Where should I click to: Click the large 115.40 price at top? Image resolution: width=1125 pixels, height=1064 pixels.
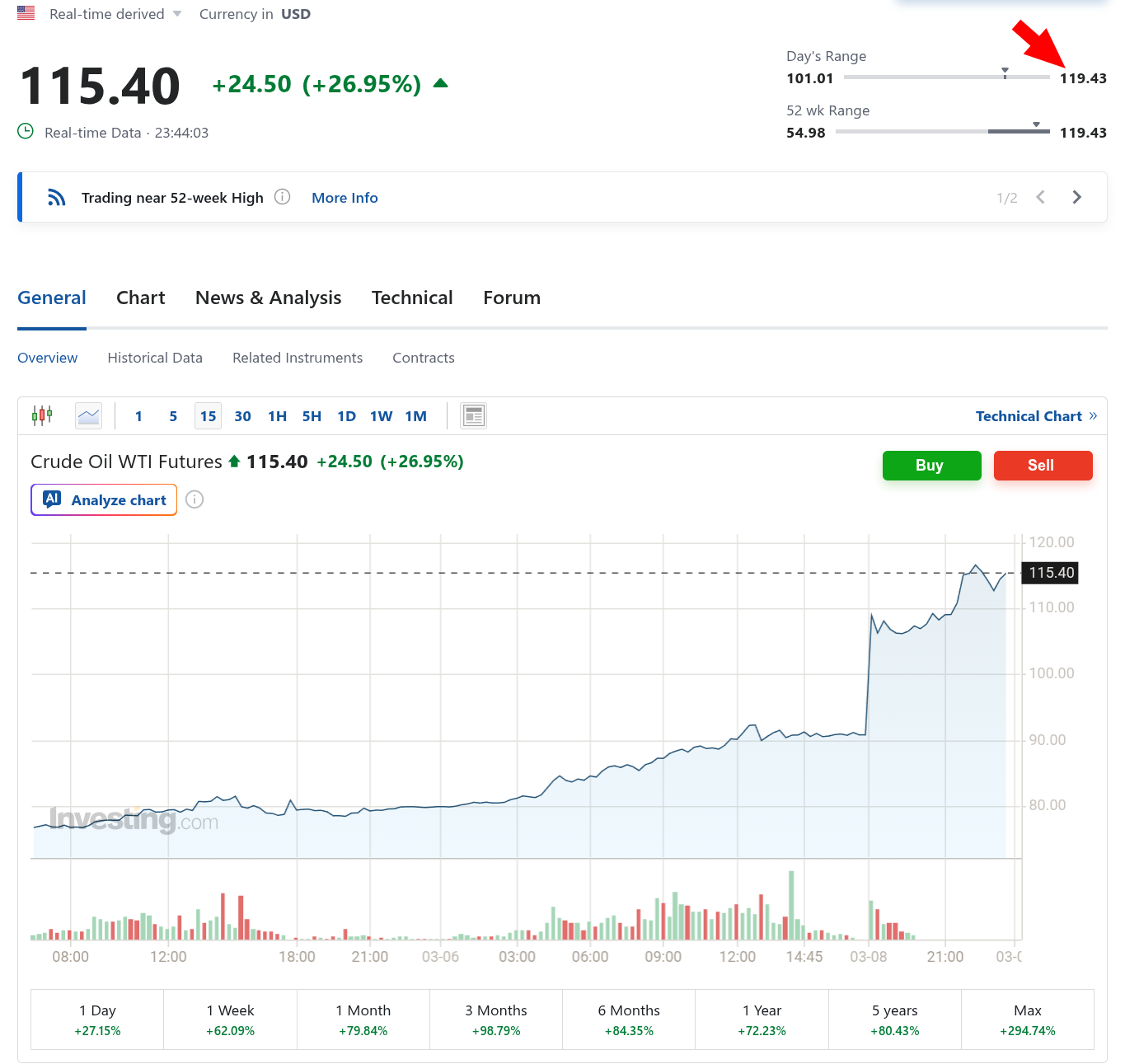tap(100, 86)
